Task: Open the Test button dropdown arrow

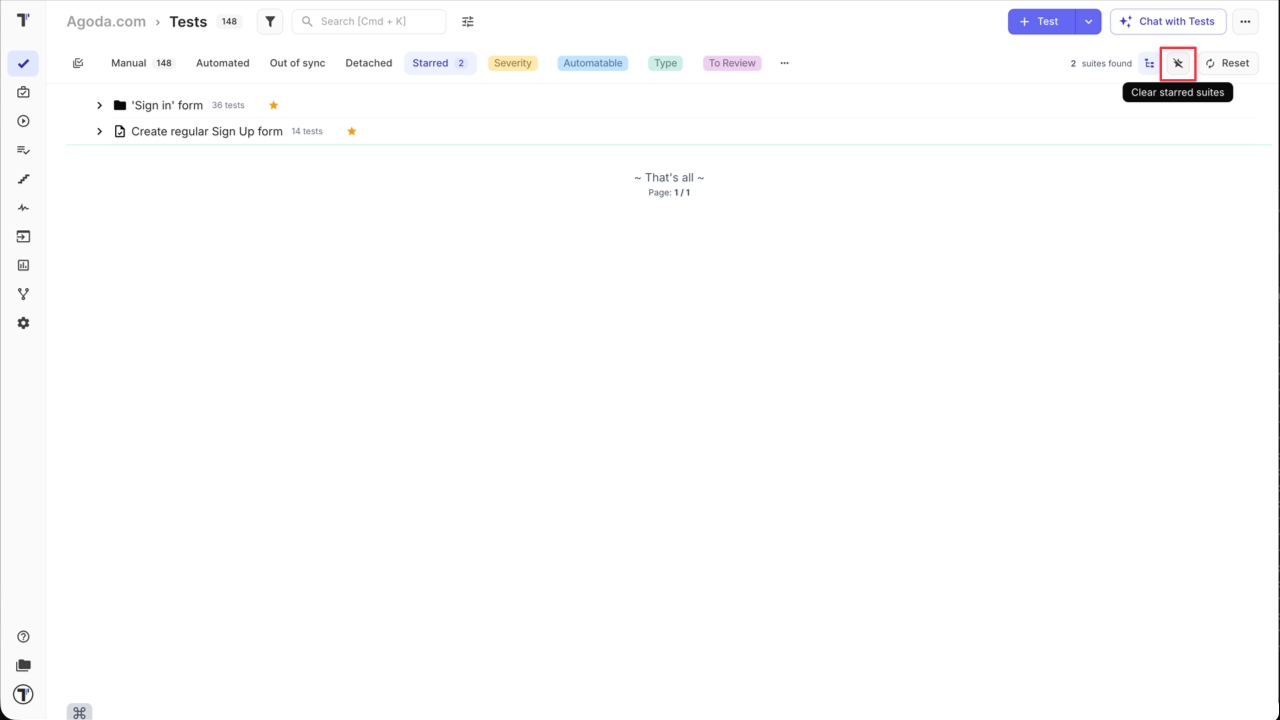Action: tap(1088, 21)
